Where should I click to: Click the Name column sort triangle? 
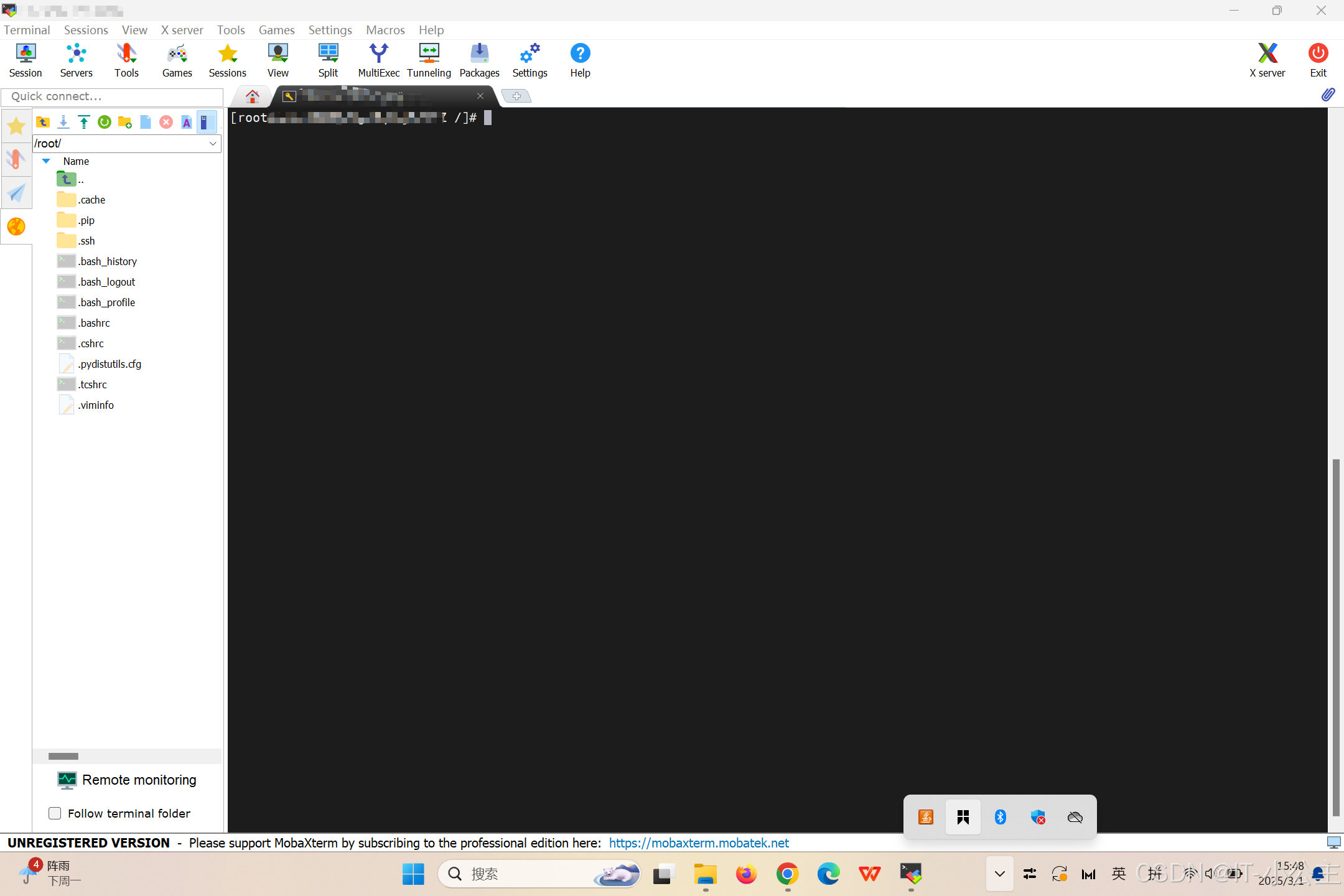tap(46, 161)
